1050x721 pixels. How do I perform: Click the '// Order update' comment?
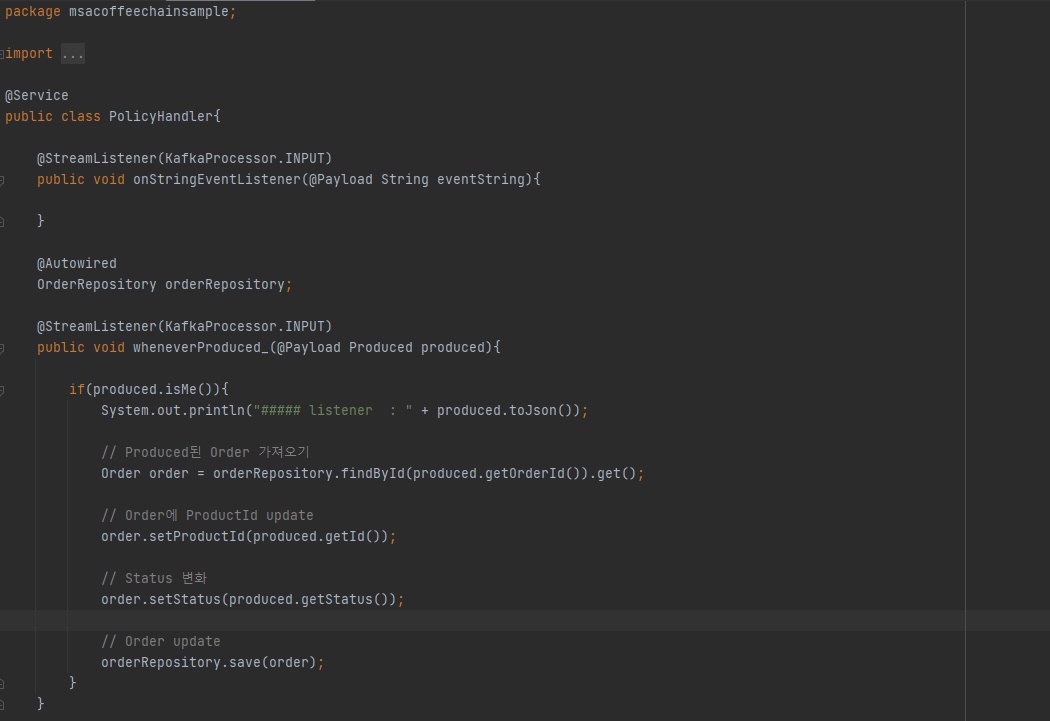pyautogui.click(x=161, y=641)
